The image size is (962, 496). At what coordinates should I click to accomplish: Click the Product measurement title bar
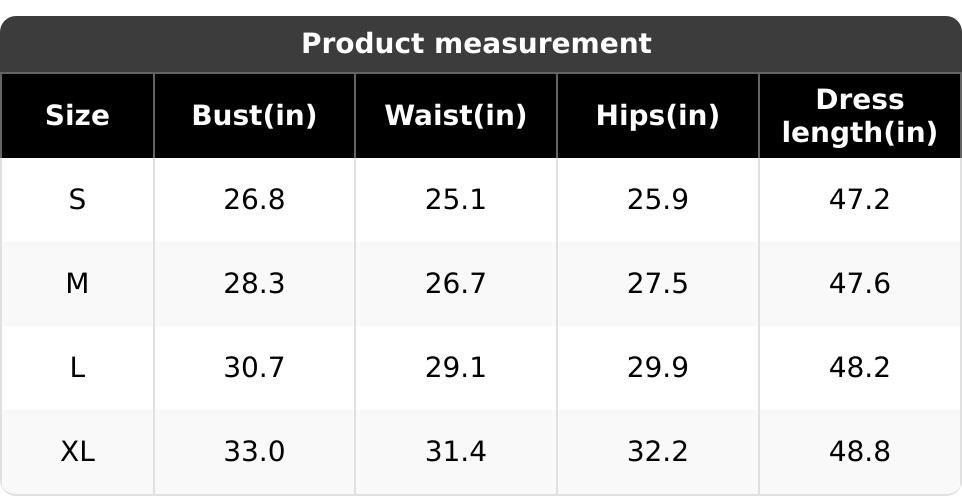pyautogui.click(x=481, y=44)
